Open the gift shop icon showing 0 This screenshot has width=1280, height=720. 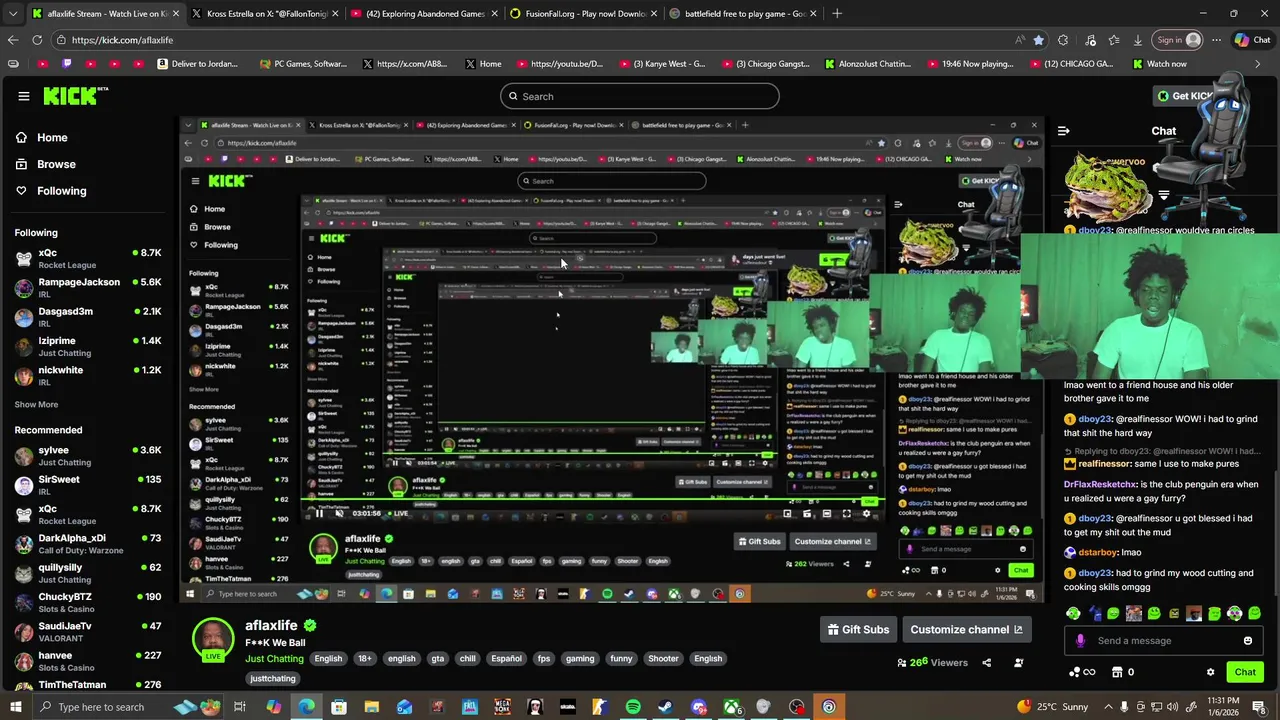click(x=1124, y=672)
